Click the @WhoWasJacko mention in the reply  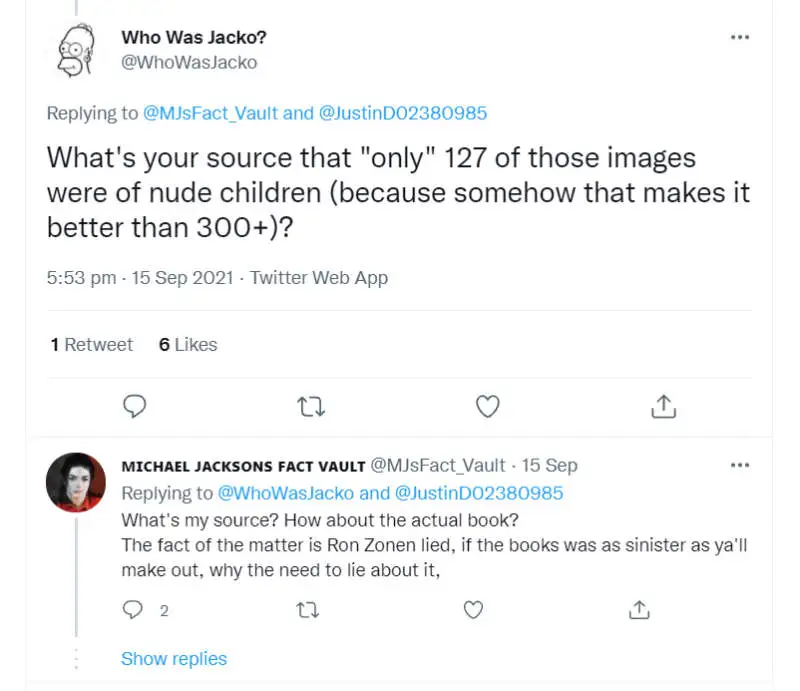click(286, 493)
